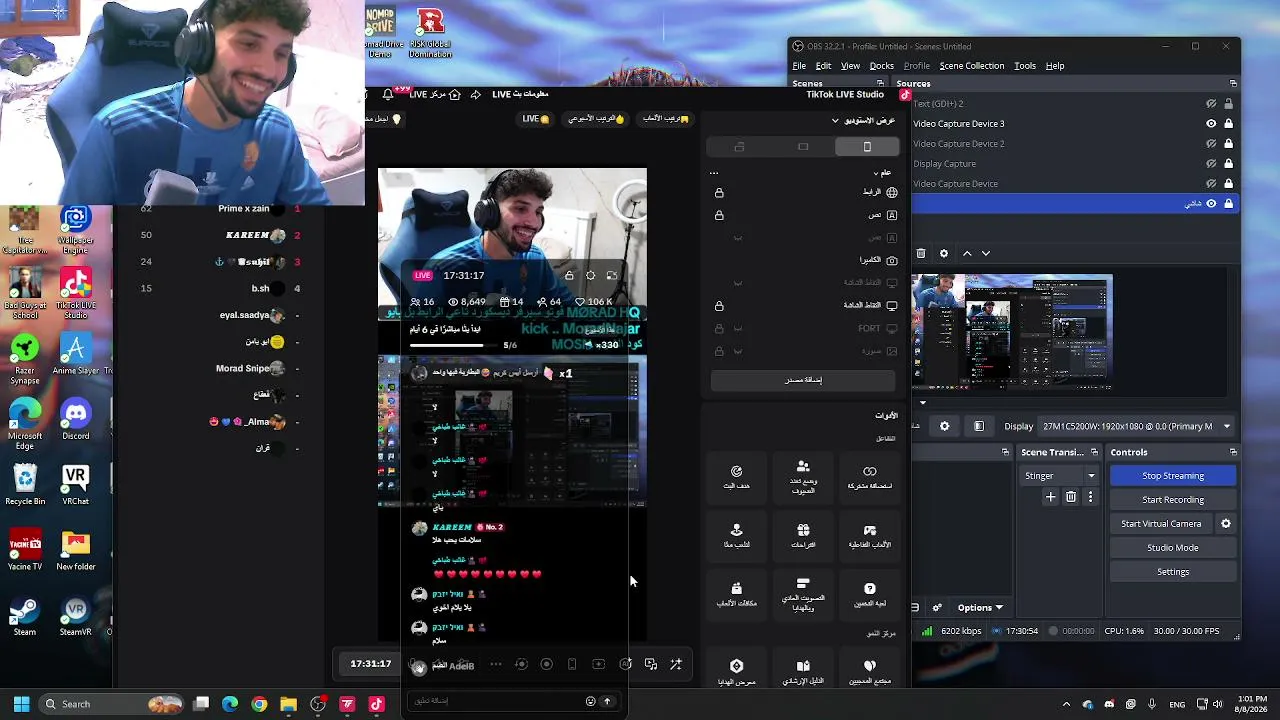Open the OBS Edit menu
The height and width of the screenshot is (720, 1280).
tap(823, 66)
